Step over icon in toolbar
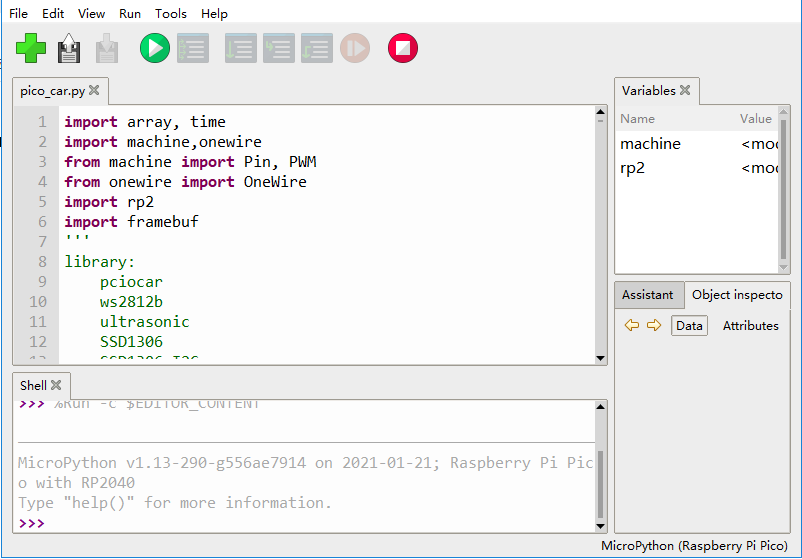Image resolution: width=802 pixels, height=559 pixels. click(241, 48)
